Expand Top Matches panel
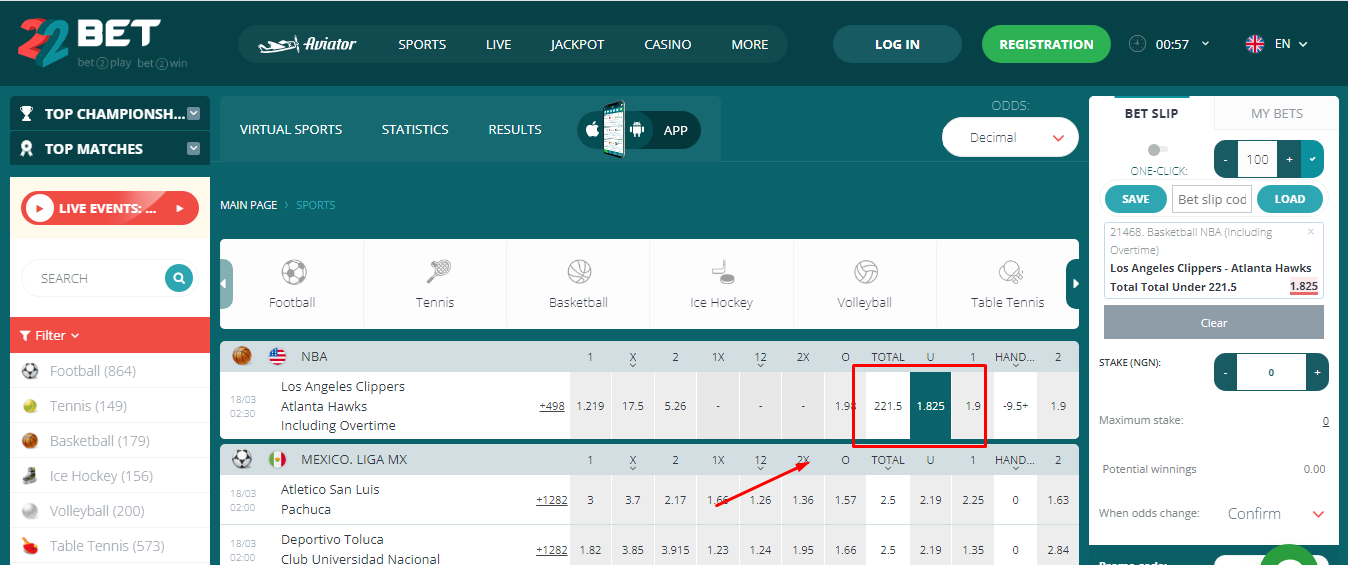This screenshot has width=1348, height=565. 194,149
